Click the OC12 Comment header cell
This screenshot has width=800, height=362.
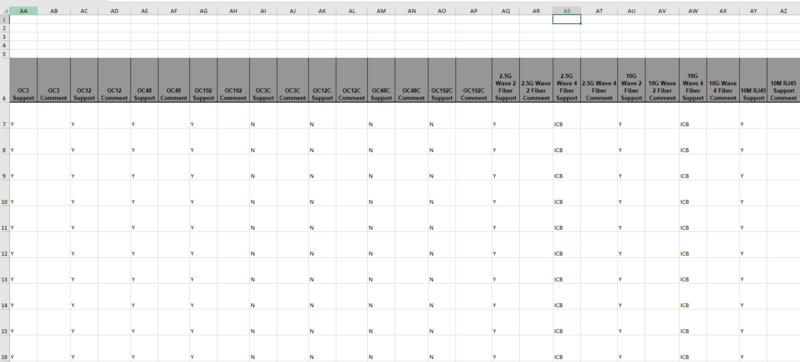click(114, 81)
